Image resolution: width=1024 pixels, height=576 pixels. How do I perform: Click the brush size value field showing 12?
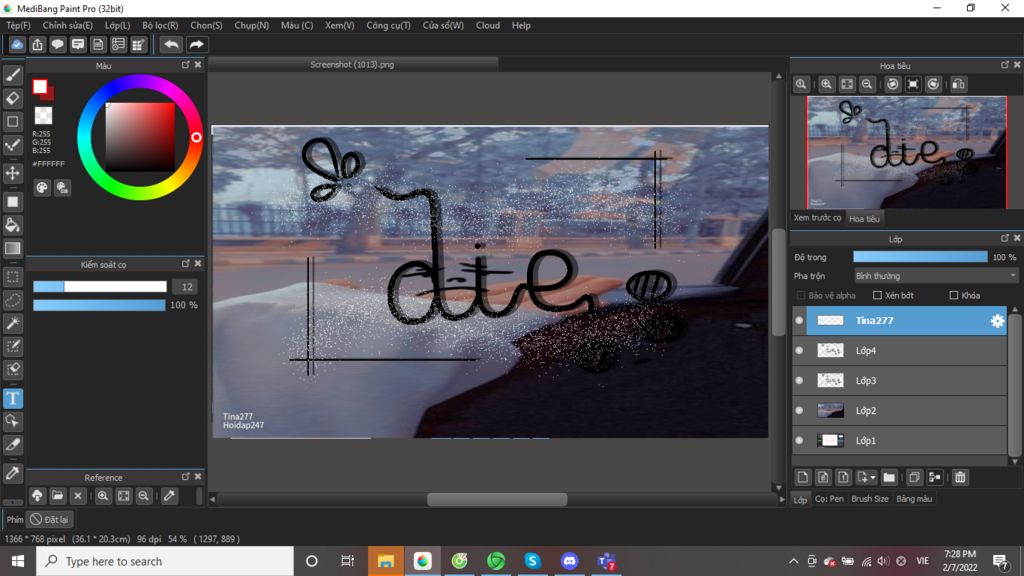coord(186,287)
